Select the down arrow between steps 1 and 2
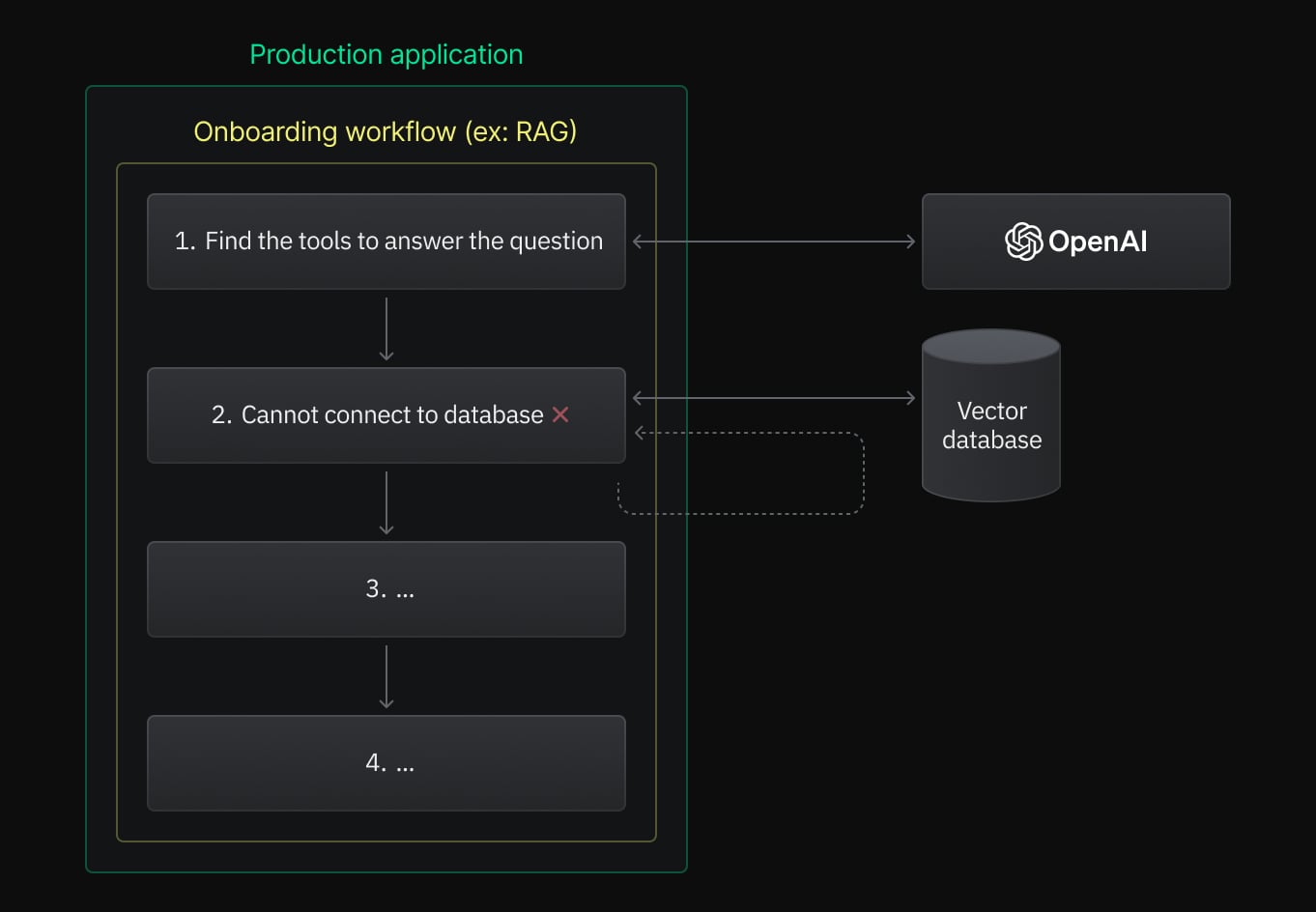The width and height of the screenshot is (1316, 912). tap(386, 329)
